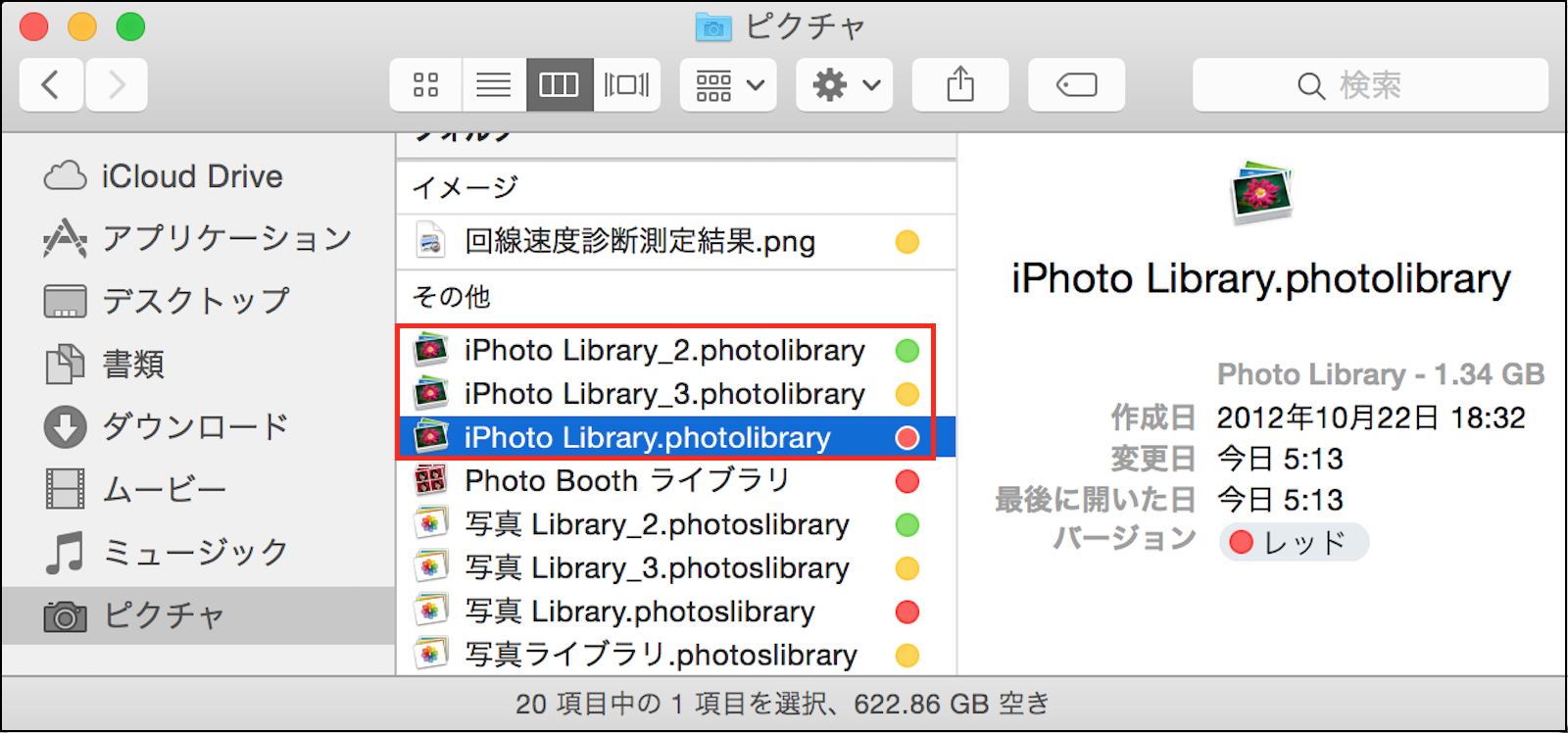Select ピクチャ in the sidebar
Image resolution: width=1568 pixels, height=733 pixels.
[x=198, y=615]
